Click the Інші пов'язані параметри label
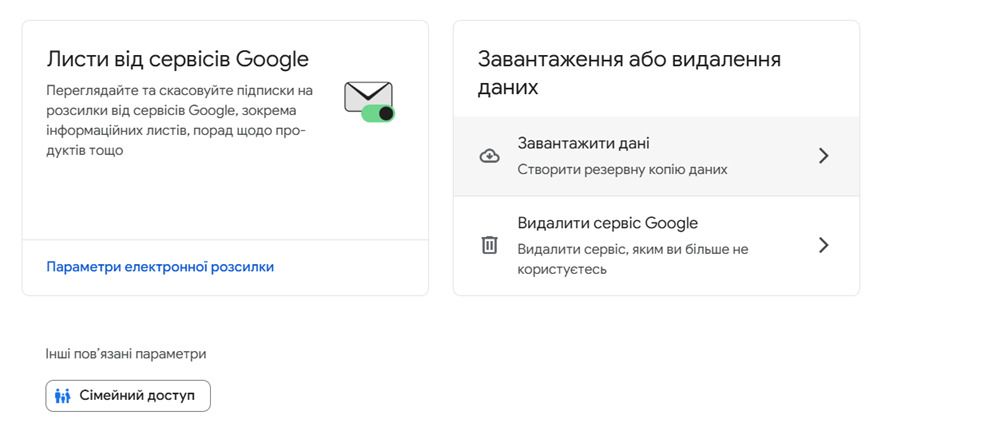This screenshot has height=431, width=1004. tap(126, 354)
